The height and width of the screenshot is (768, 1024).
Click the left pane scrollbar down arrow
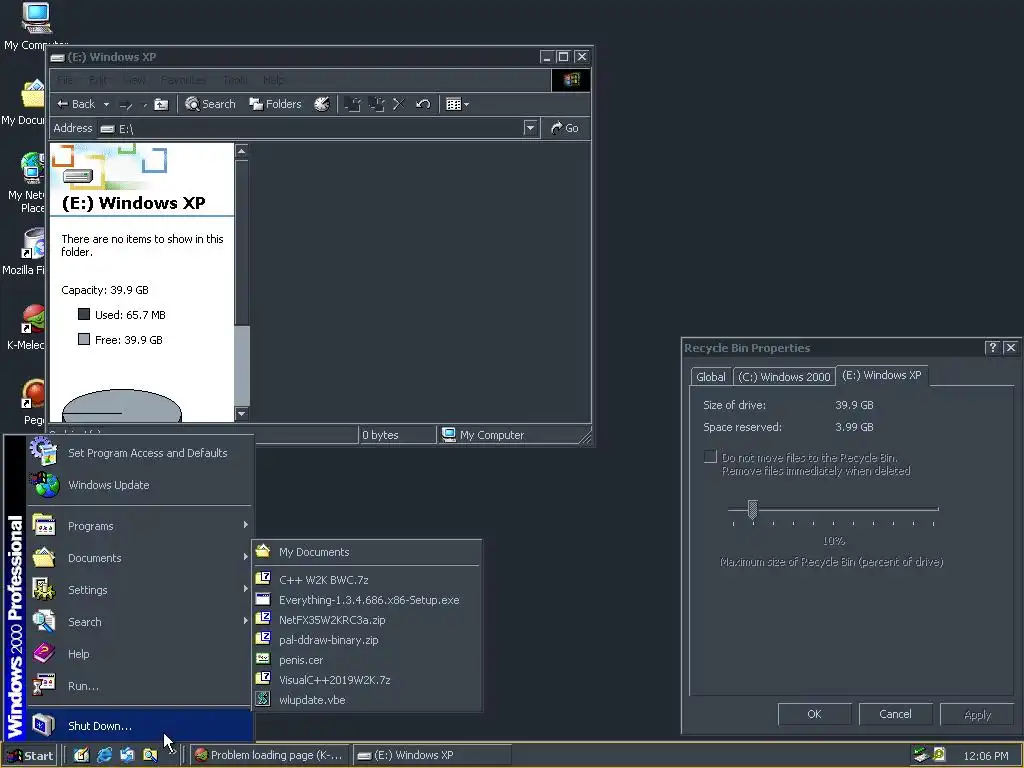(242, 413)
